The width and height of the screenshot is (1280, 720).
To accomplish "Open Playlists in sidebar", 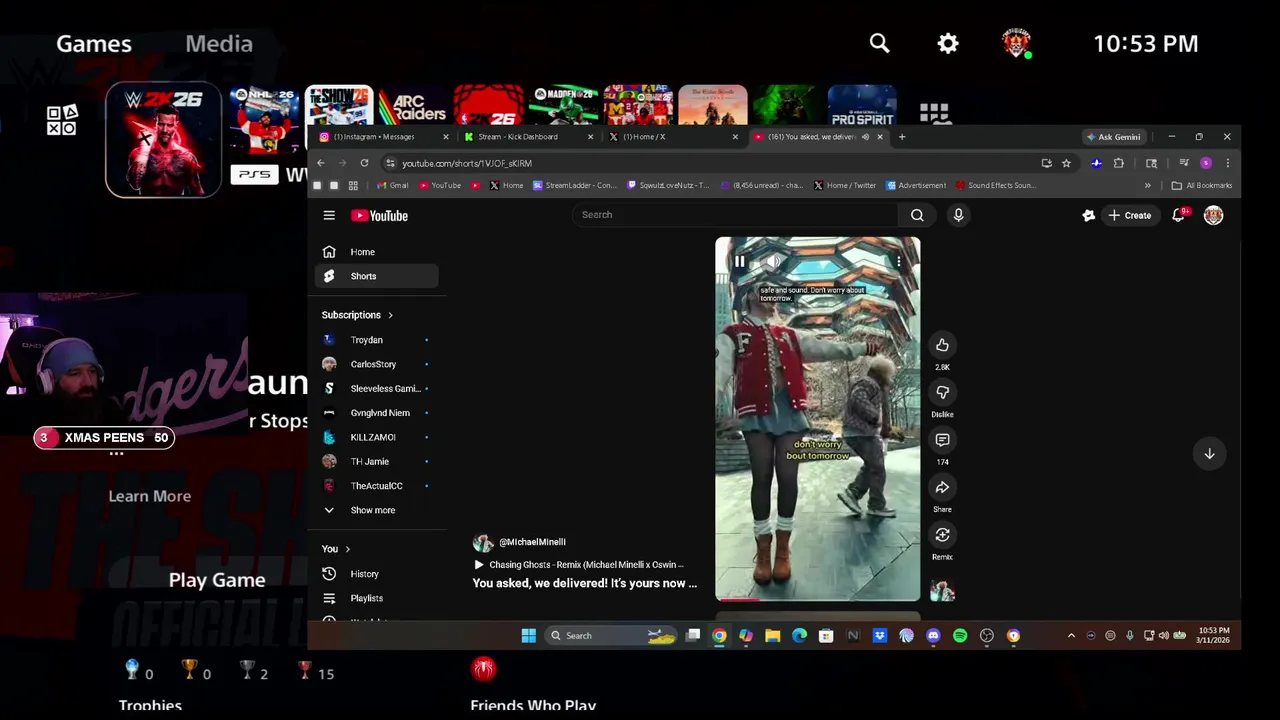I will (x=376, y=598).
